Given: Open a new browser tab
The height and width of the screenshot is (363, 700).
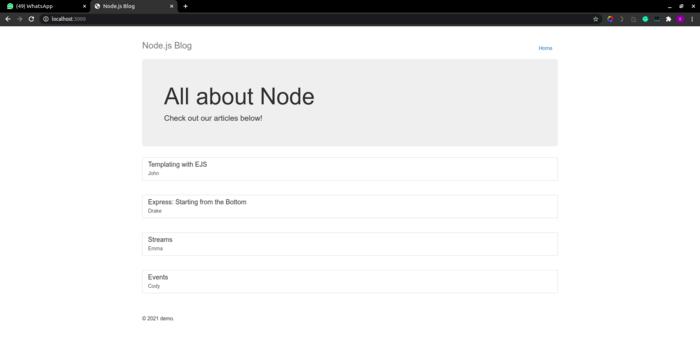Looking at the screenshot, I should tap(185, 6).
